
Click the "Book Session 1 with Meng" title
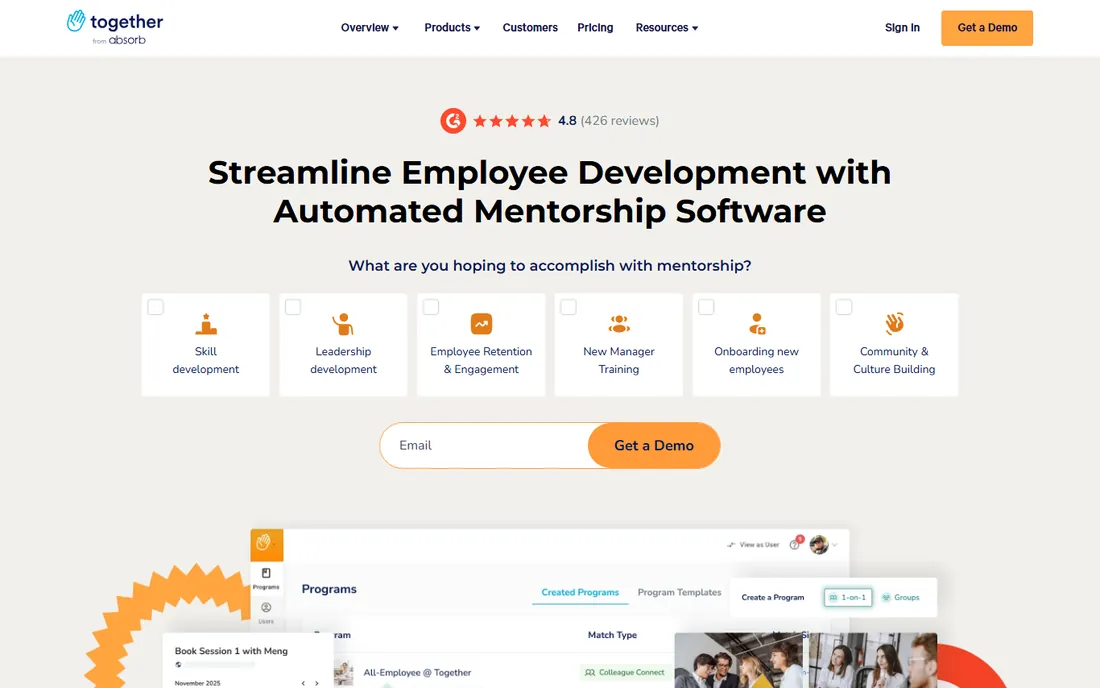click(x=231, y=651)
